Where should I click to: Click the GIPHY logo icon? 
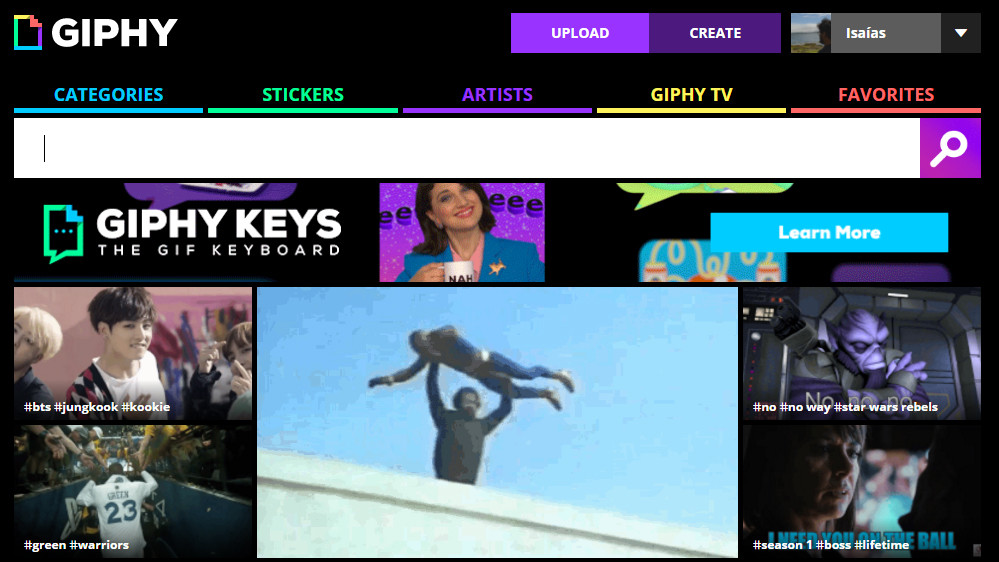28,32
